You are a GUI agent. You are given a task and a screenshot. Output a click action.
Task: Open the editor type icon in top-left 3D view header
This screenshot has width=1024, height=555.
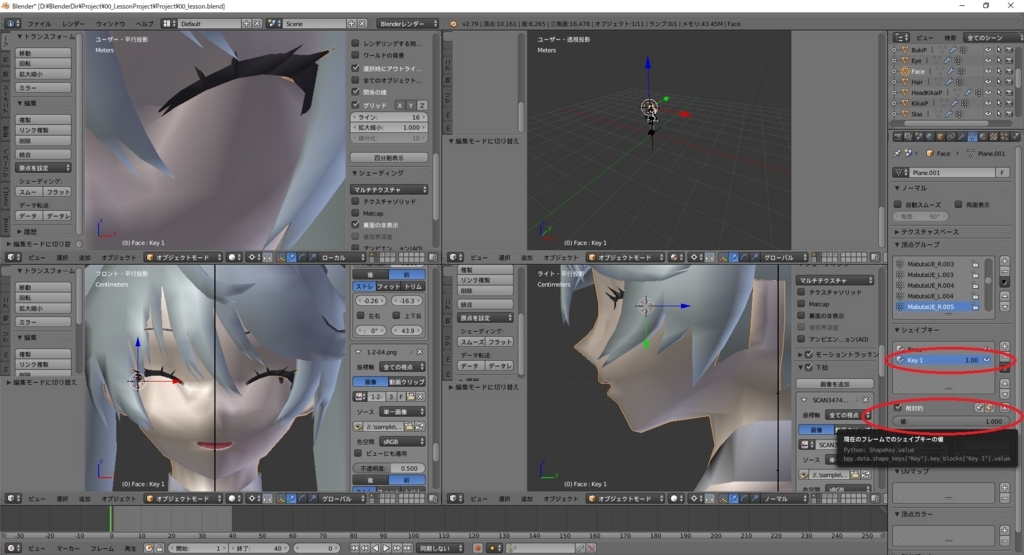(x=12, y=257)
